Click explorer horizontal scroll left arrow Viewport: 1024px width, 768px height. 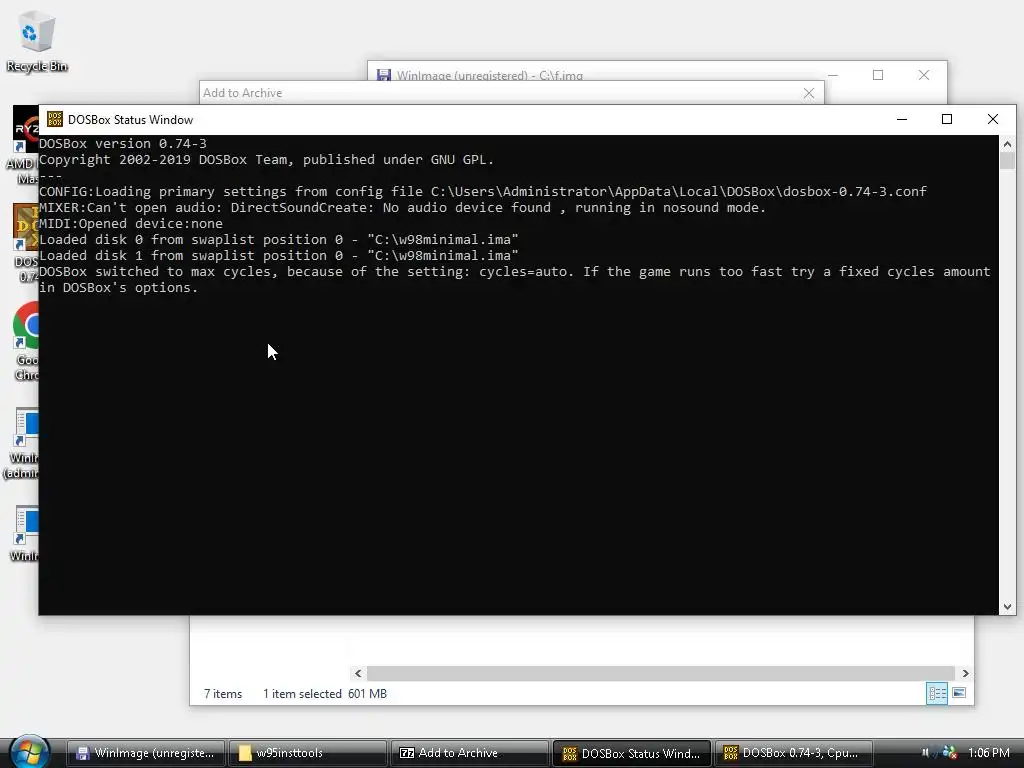click(358, 673)
